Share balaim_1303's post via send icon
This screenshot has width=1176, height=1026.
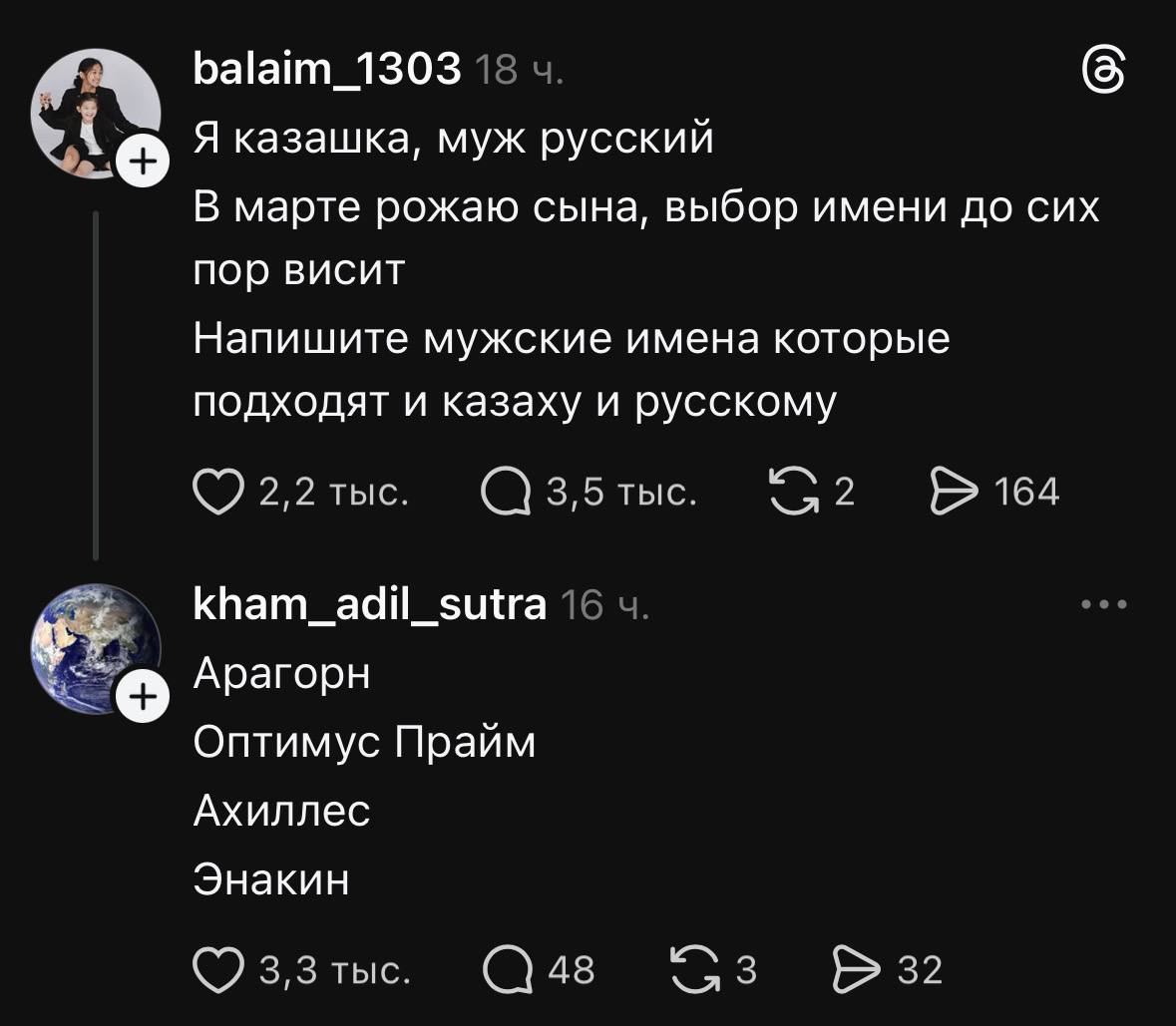pos(953,493)
